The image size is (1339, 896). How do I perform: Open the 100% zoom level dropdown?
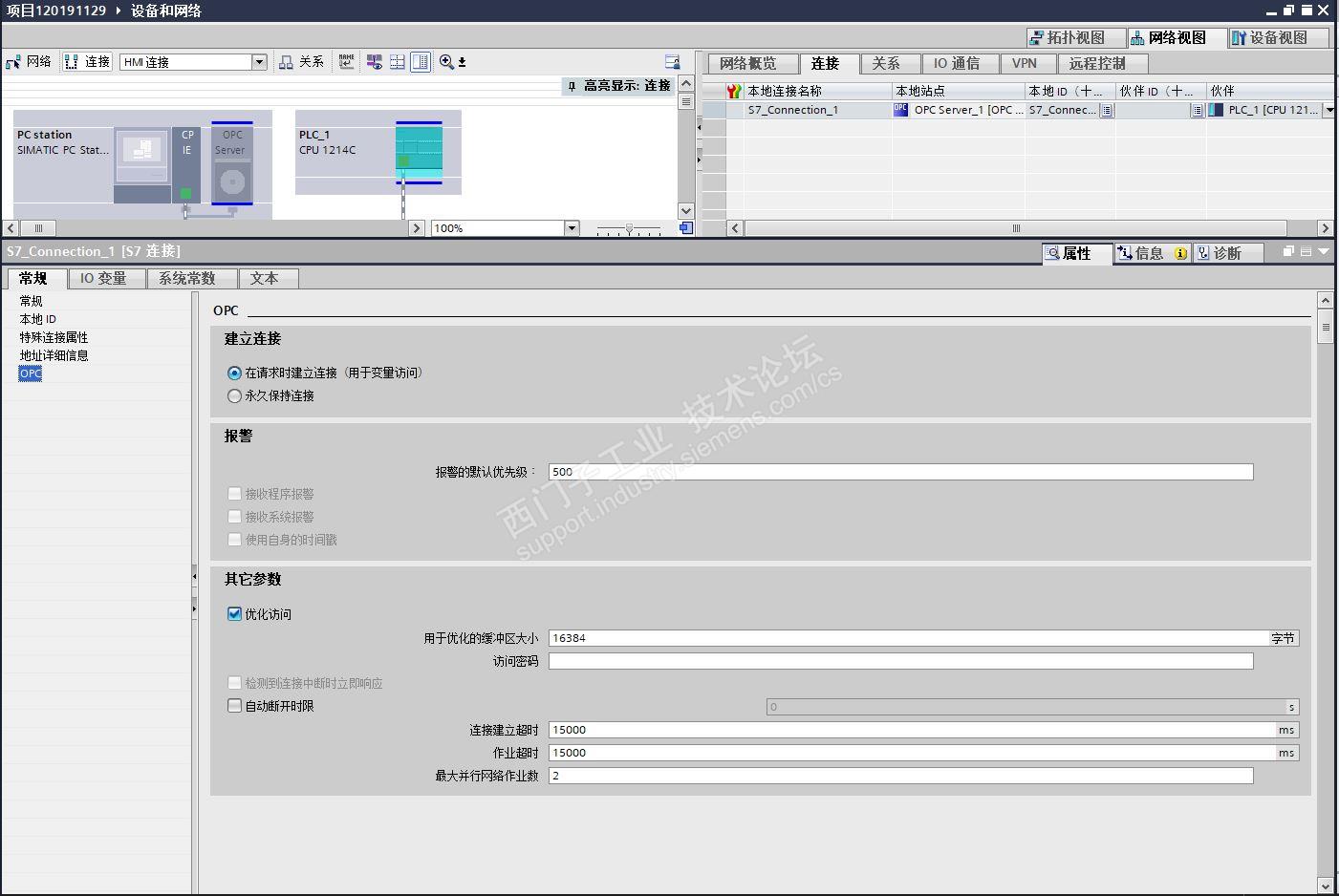pyautogui.click(x=572, y=228)
